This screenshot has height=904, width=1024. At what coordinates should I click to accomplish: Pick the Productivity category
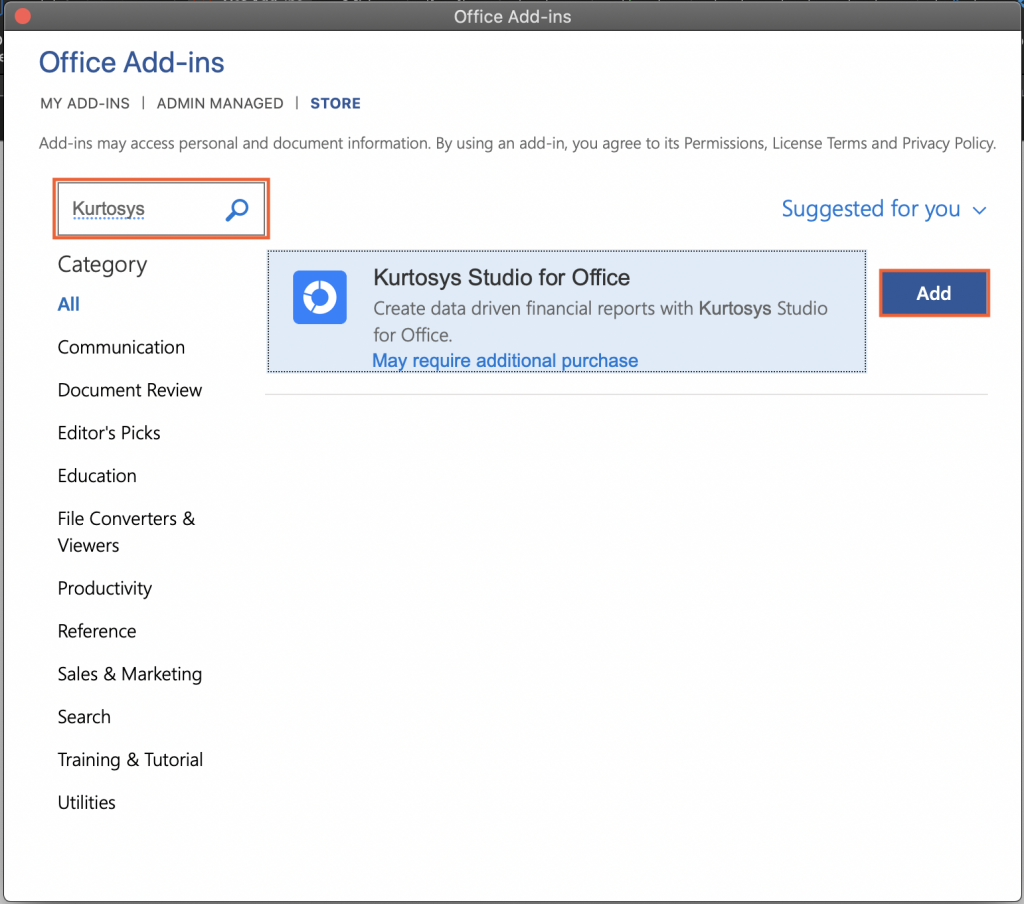click(x=104, y=589)
